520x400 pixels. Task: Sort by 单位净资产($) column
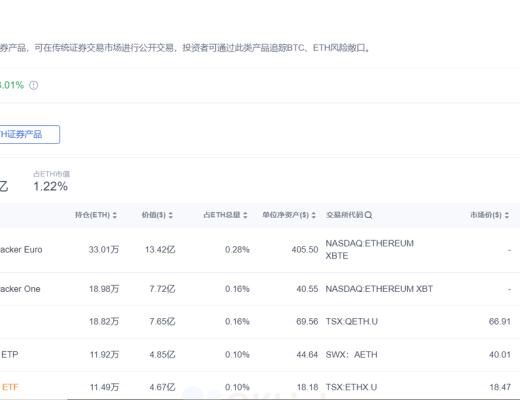313,215
